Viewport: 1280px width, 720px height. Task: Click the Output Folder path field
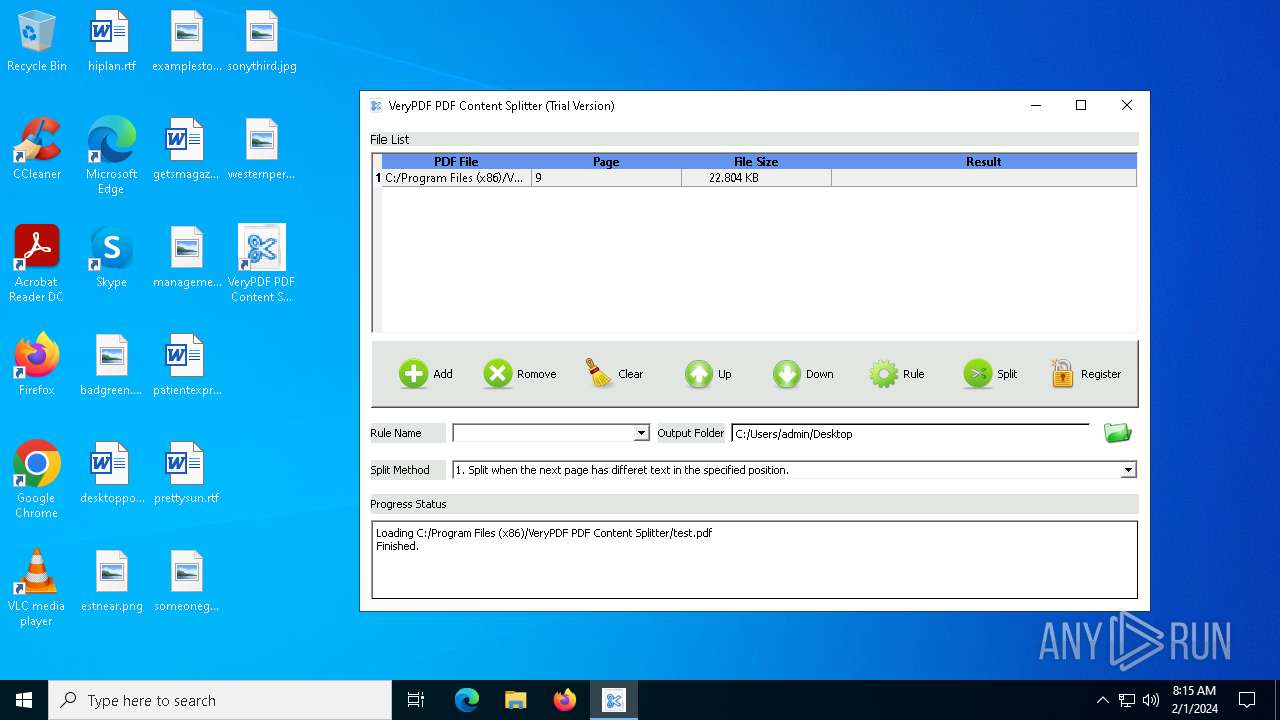[x=910, y=433]
